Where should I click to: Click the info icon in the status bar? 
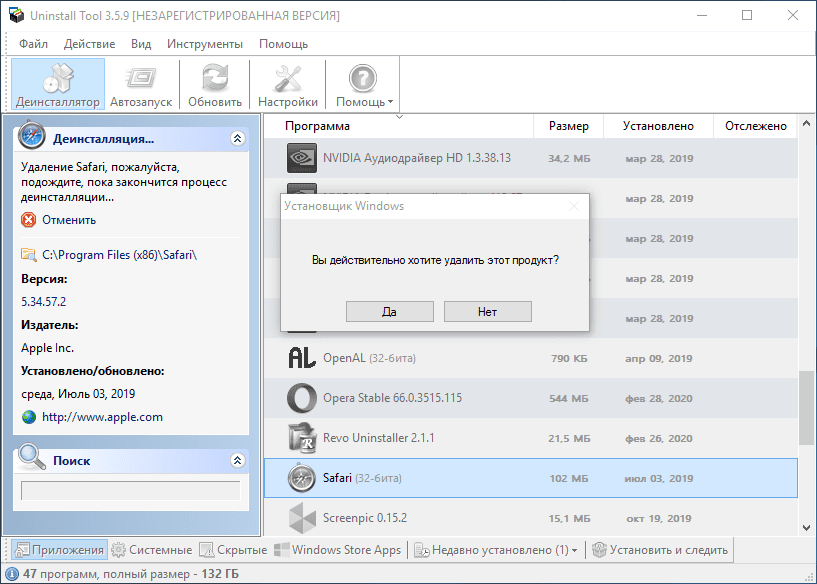tap(11, 574)
